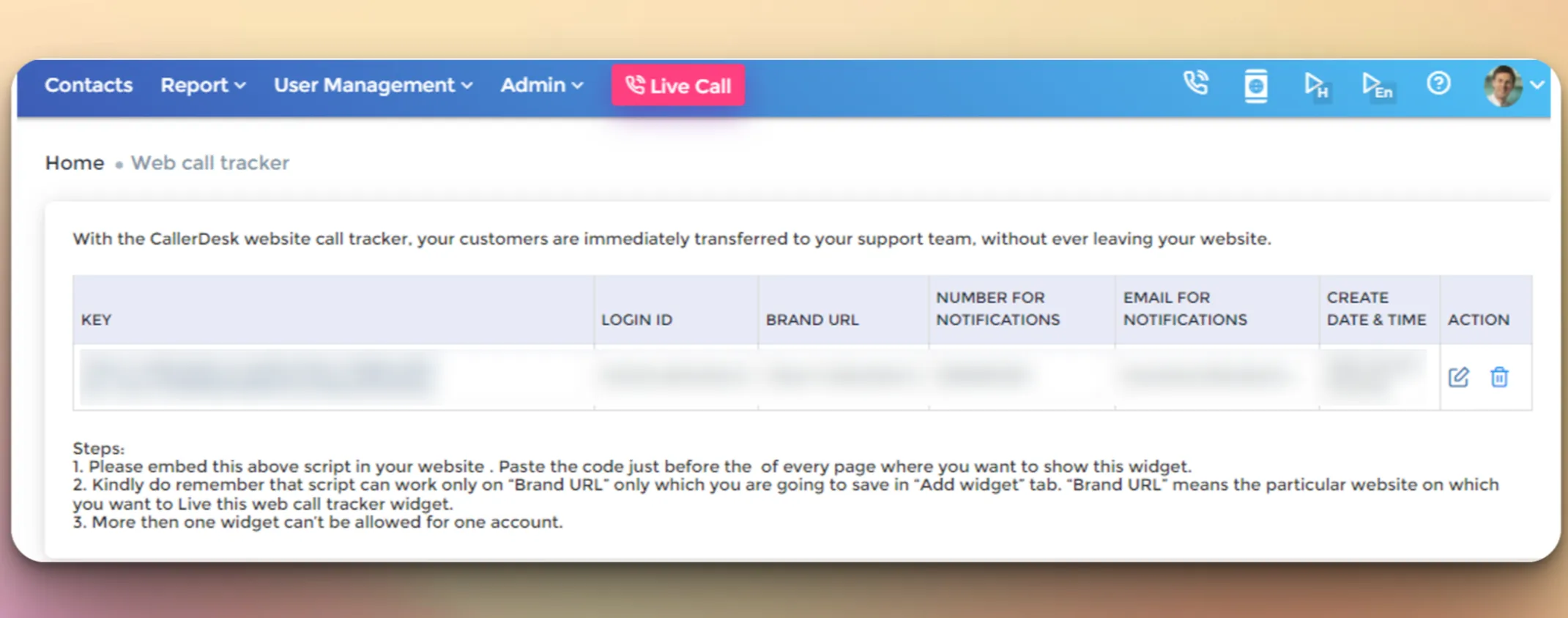This screenshot has height=618, width=1568.
Task: Play the English tutorial video icon
Action: click(1377, 86)
